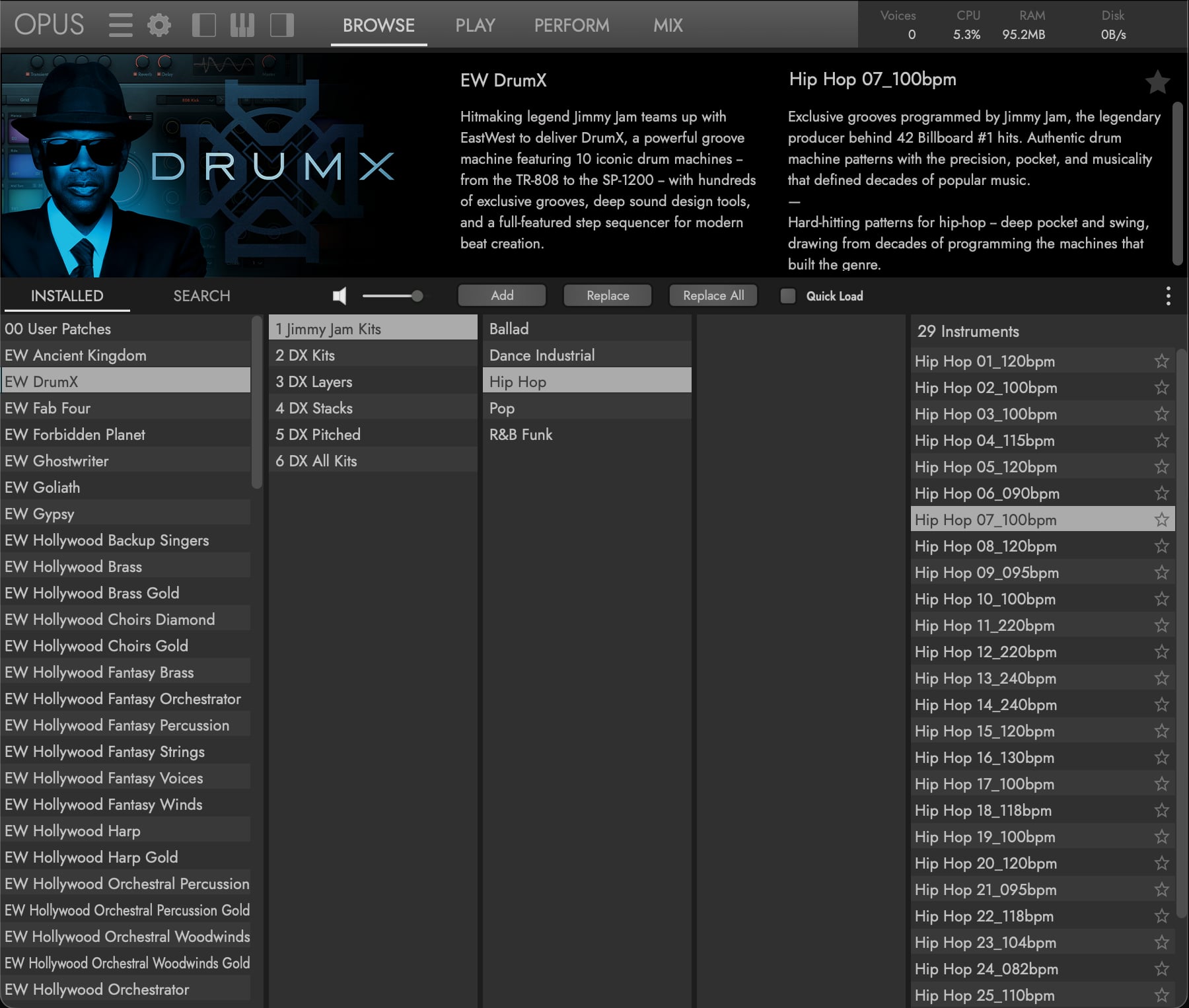
Task: Select the R&B Funk category
Action: (x=587, y=435)
